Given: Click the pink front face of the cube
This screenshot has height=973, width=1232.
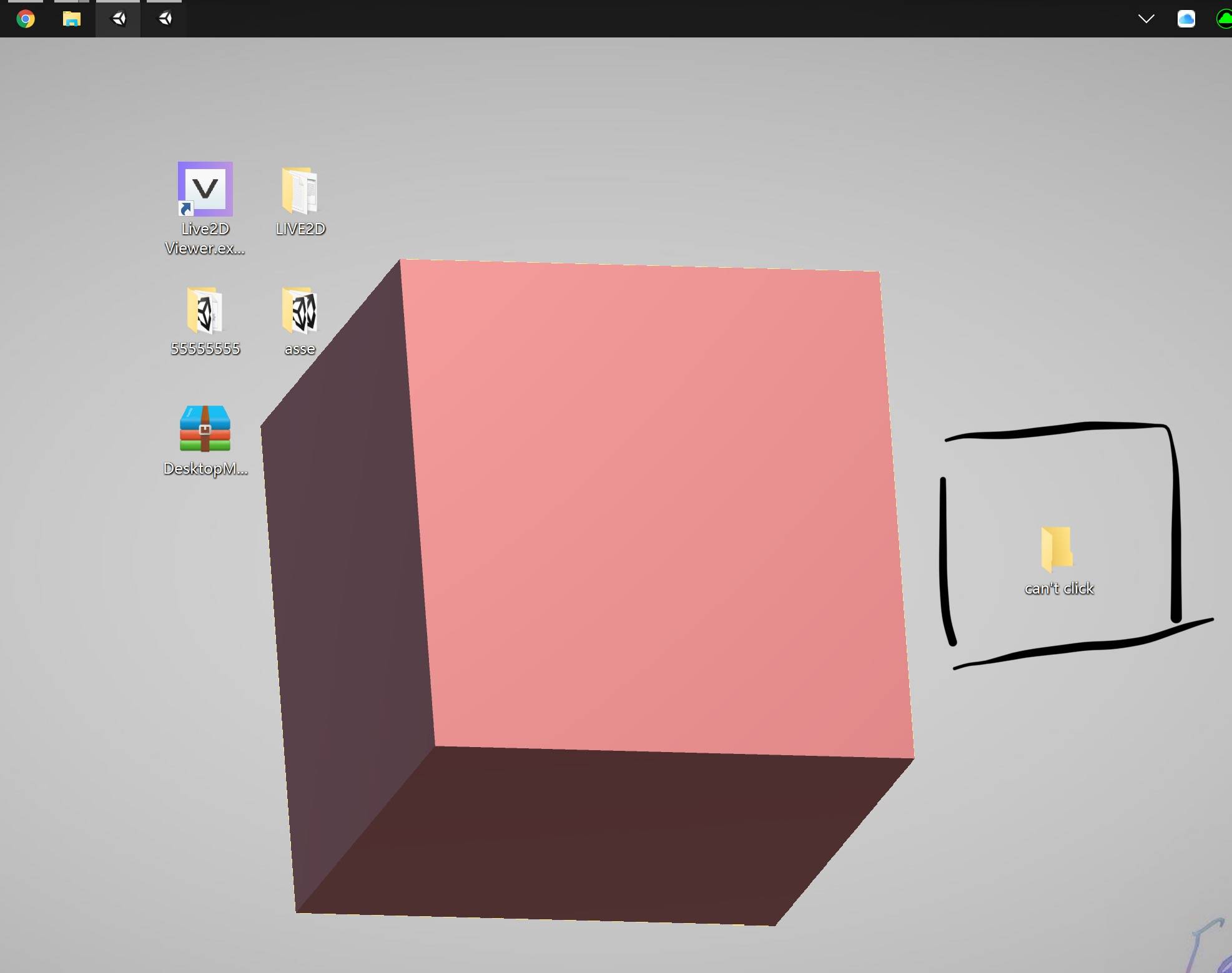Looking at the screenshot, I should coord(657,509).
